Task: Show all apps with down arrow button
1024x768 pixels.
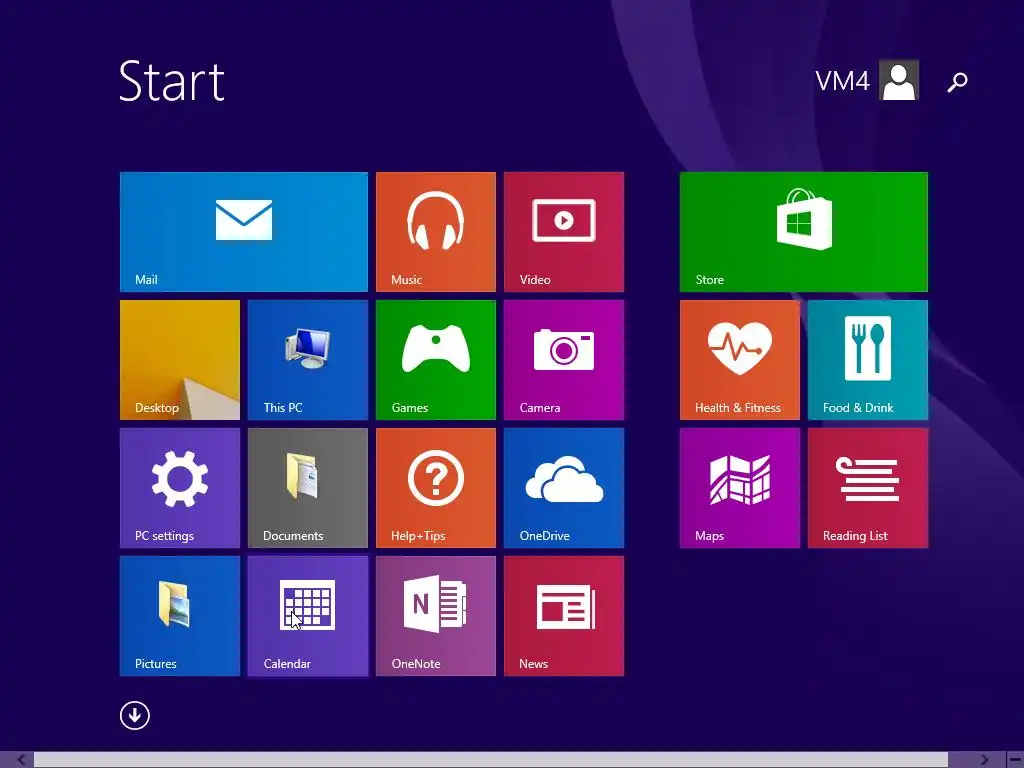Action: (x=135, y=716)
